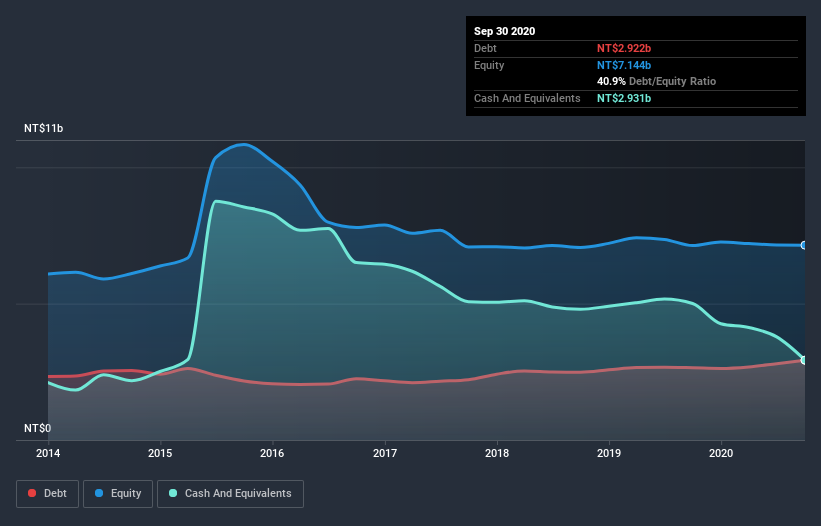Screen dimensions: 821x526
Task: Click the NT$11b y-axis label
Action: 43,128
